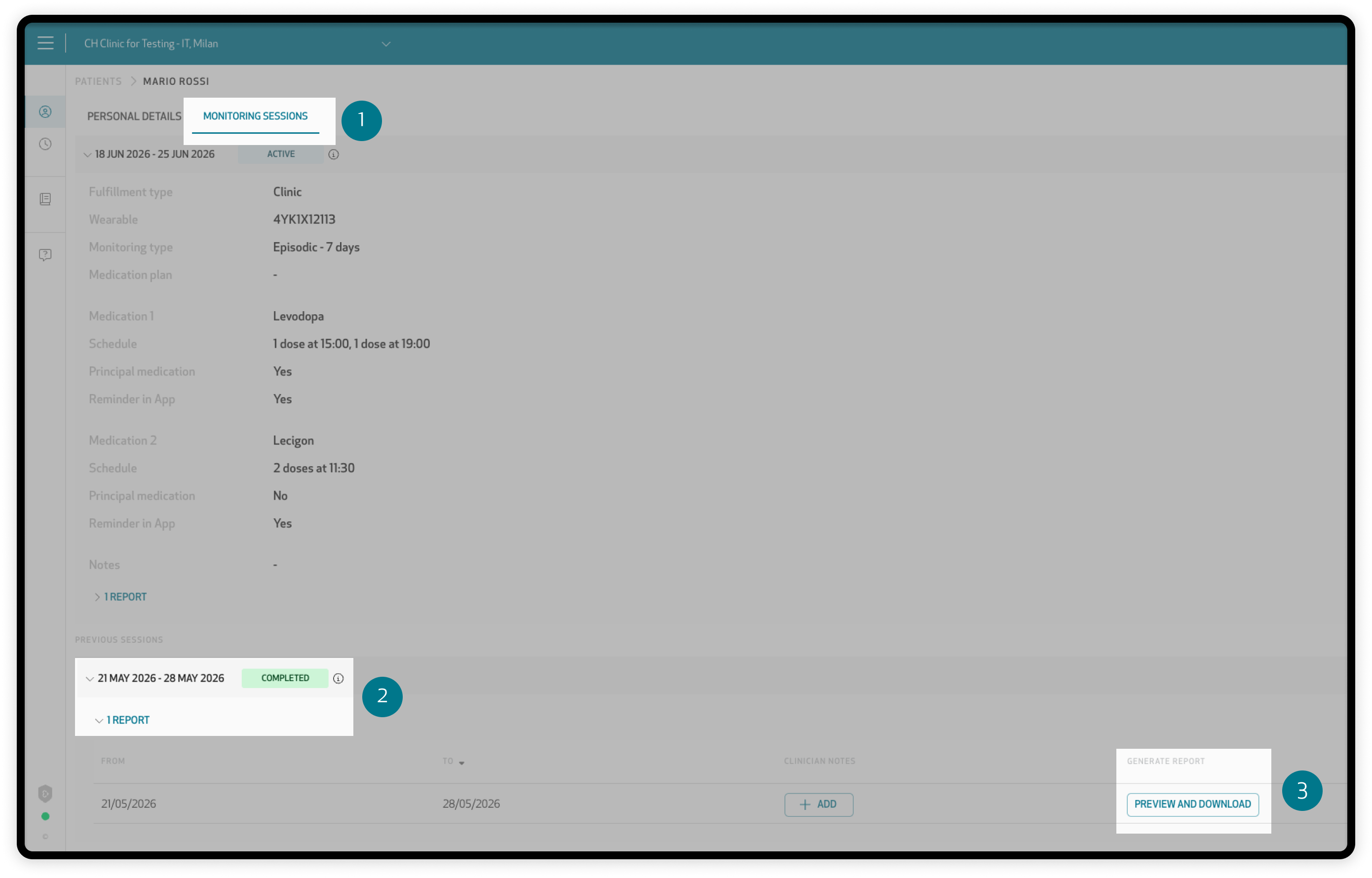
Task: Collapse the 21 May 2026 completed session
Action: click(x=89, y=678)
